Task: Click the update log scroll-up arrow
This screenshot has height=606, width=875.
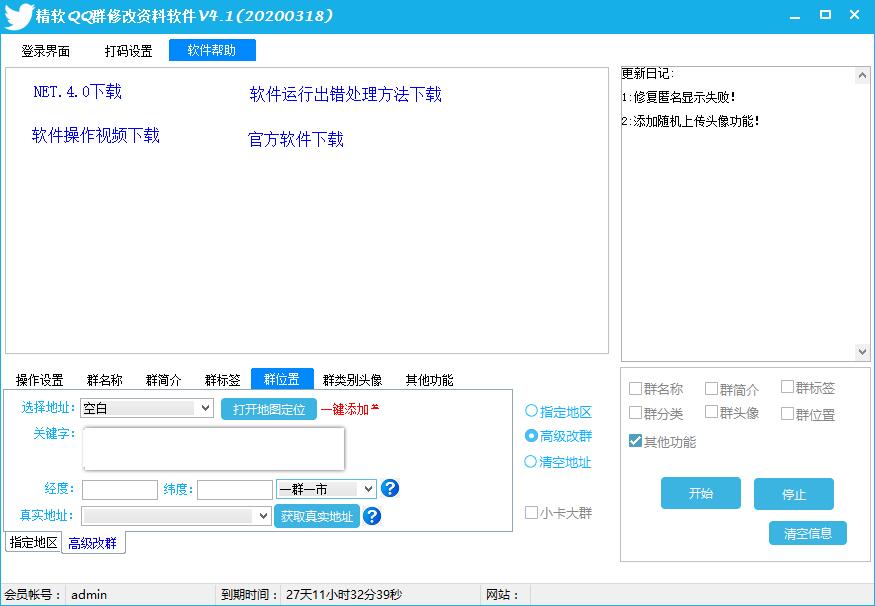Action: (x=862, y=75)
